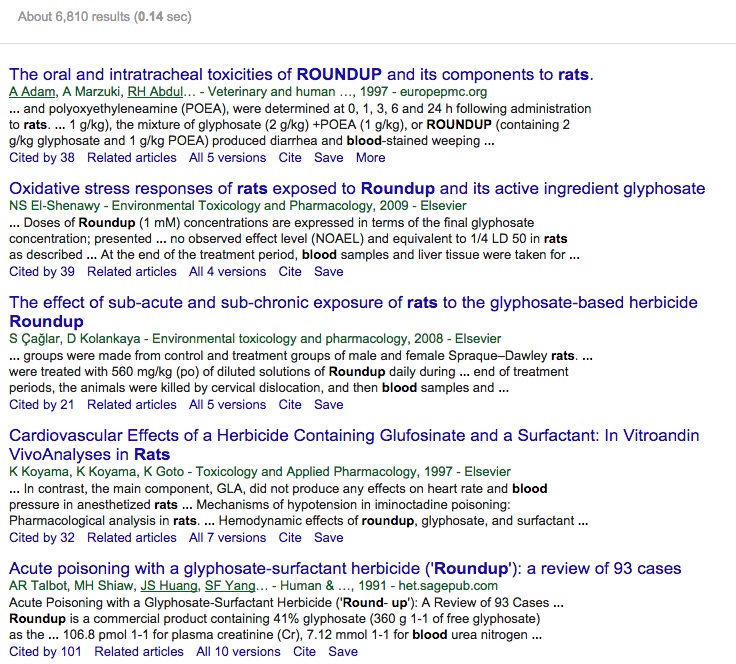Open Related articles for the intratracheal toxicities result
The image size is (736, 664).
[x=132, y=157]
